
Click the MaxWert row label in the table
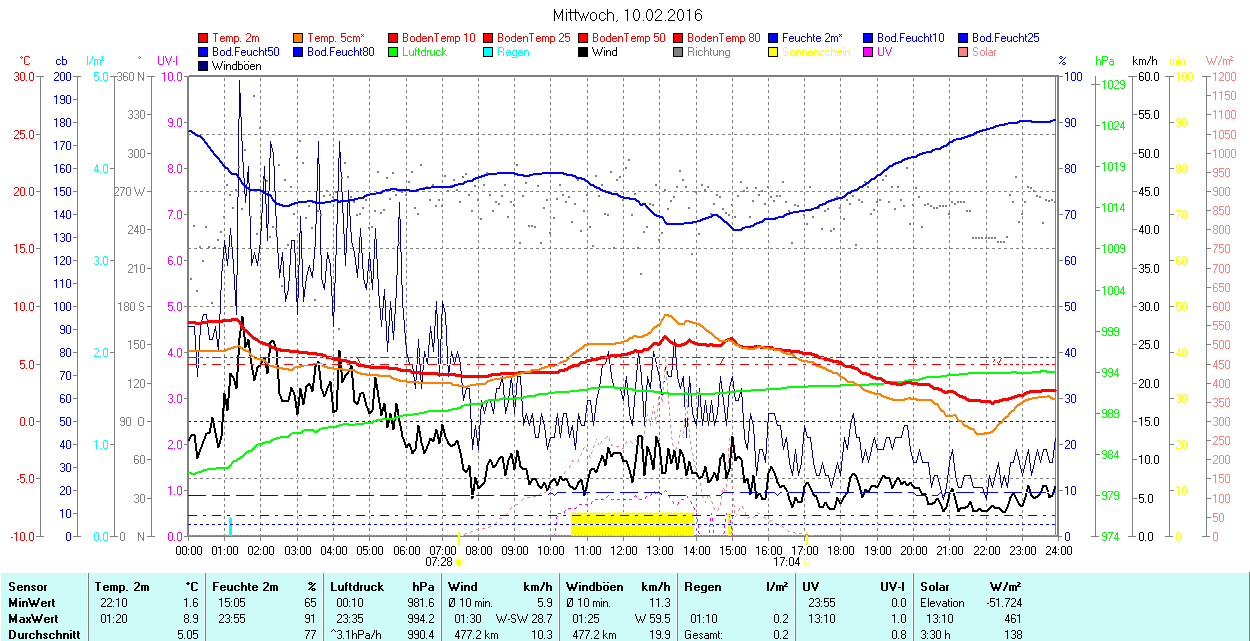[31, 618]
